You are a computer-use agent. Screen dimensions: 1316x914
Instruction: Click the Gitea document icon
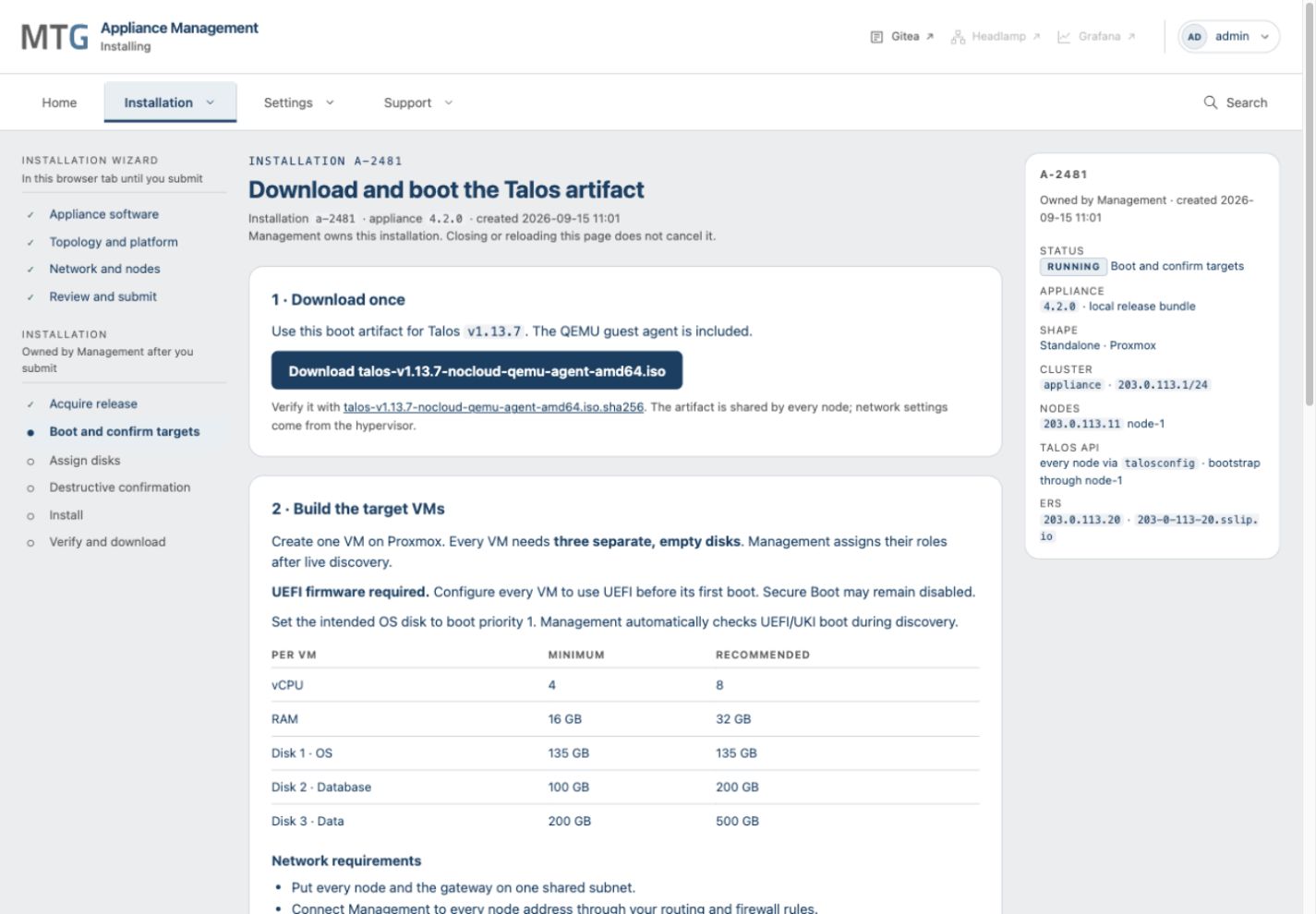(876, 37)
